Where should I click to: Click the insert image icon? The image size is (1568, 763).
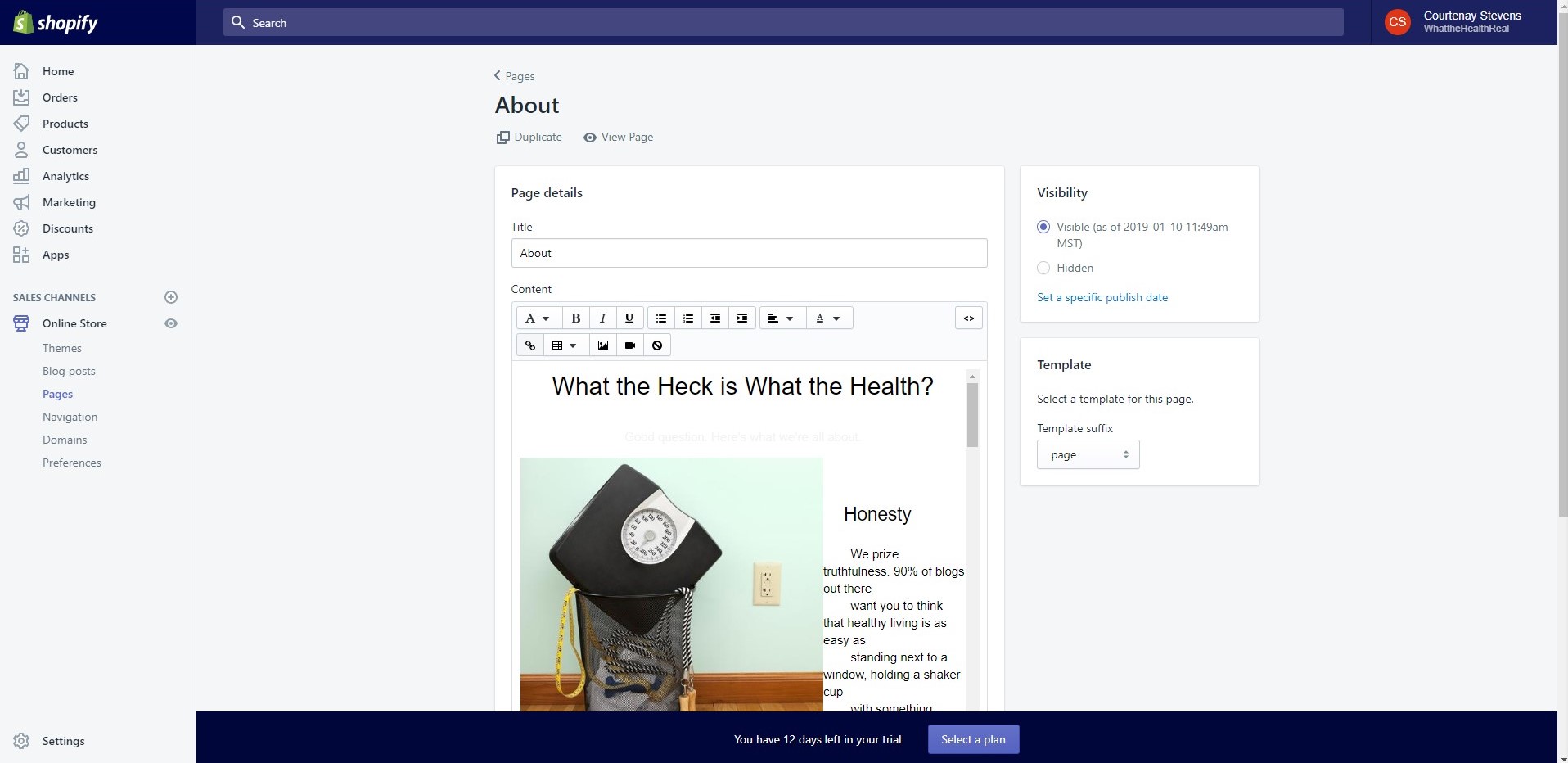click(603, 345)
